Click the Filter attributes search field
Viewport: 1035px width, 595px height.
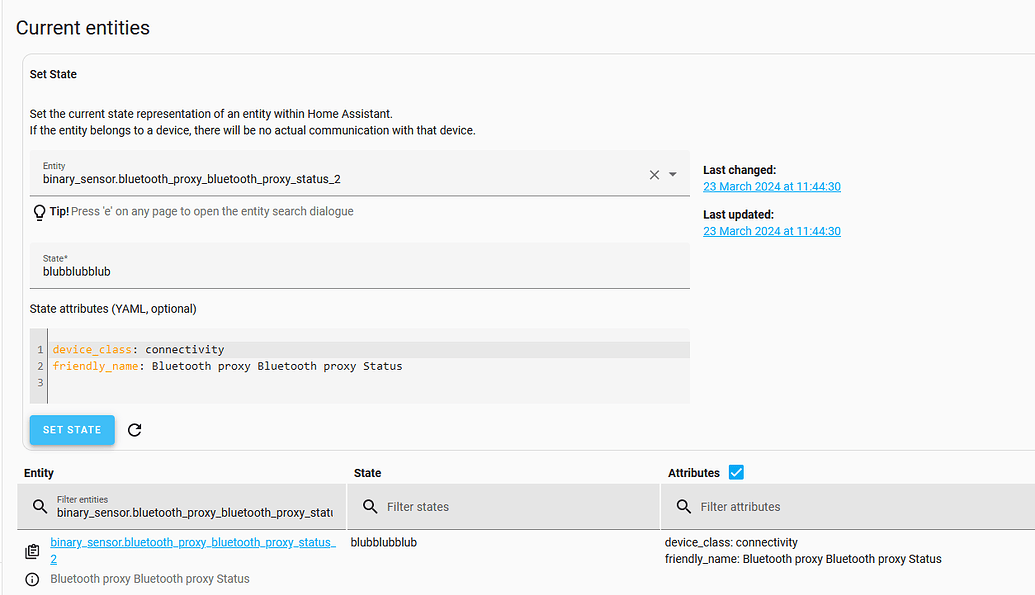tap(860, 507)
